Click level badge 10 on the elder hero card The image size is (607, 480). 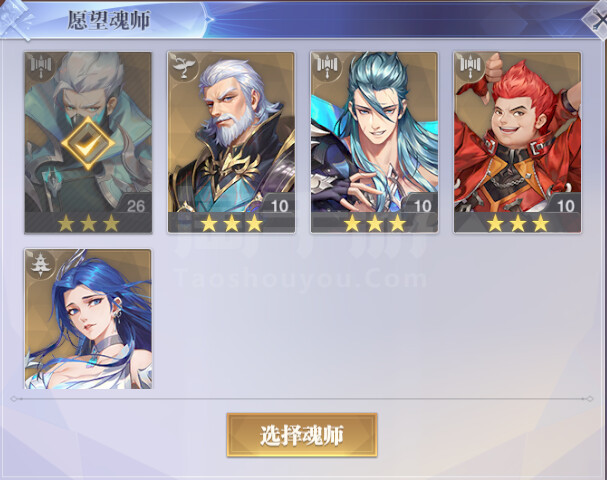tap(279, 206)
